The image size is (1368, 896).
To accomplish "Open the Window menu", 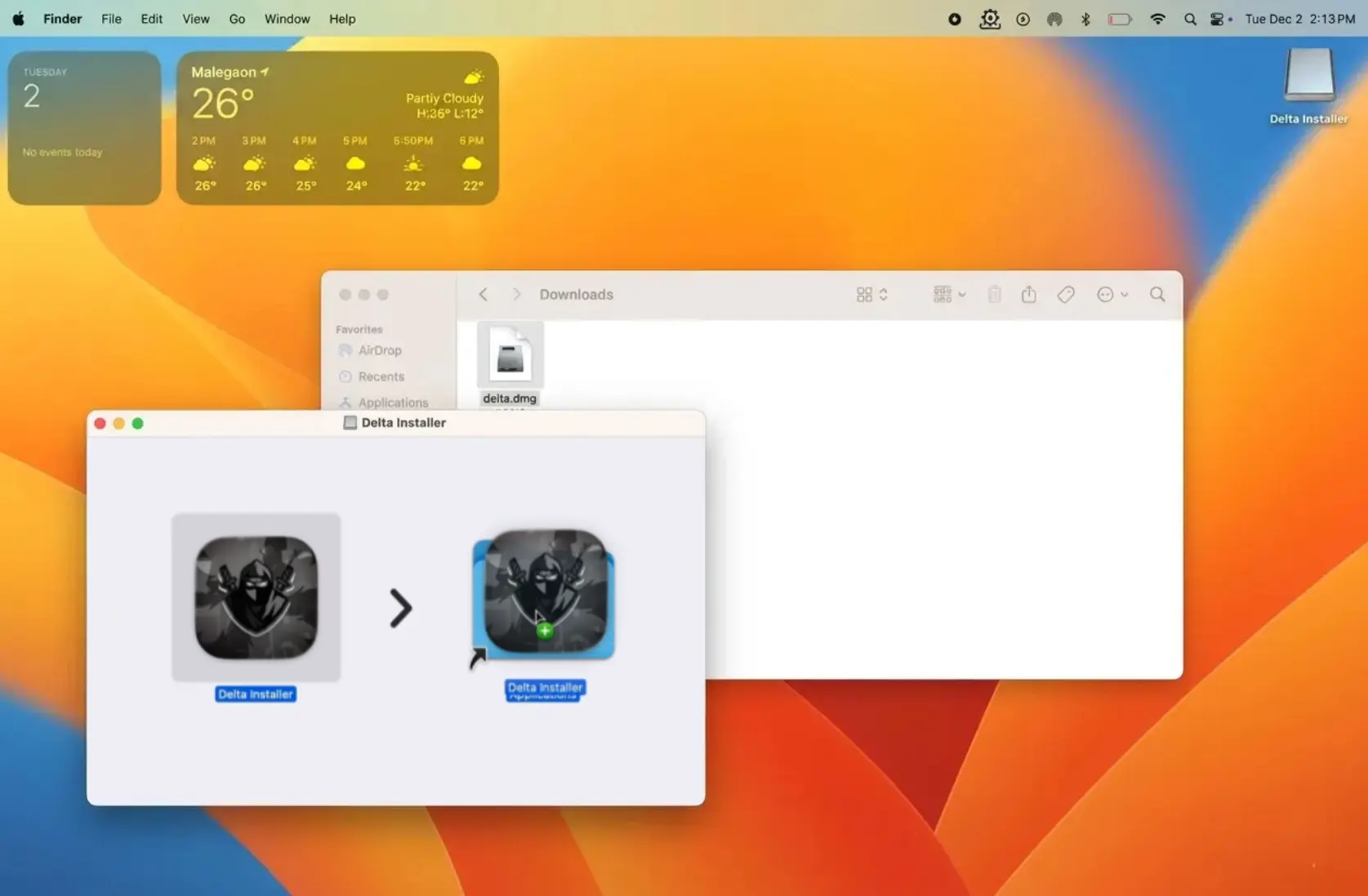I will [287, 19].
